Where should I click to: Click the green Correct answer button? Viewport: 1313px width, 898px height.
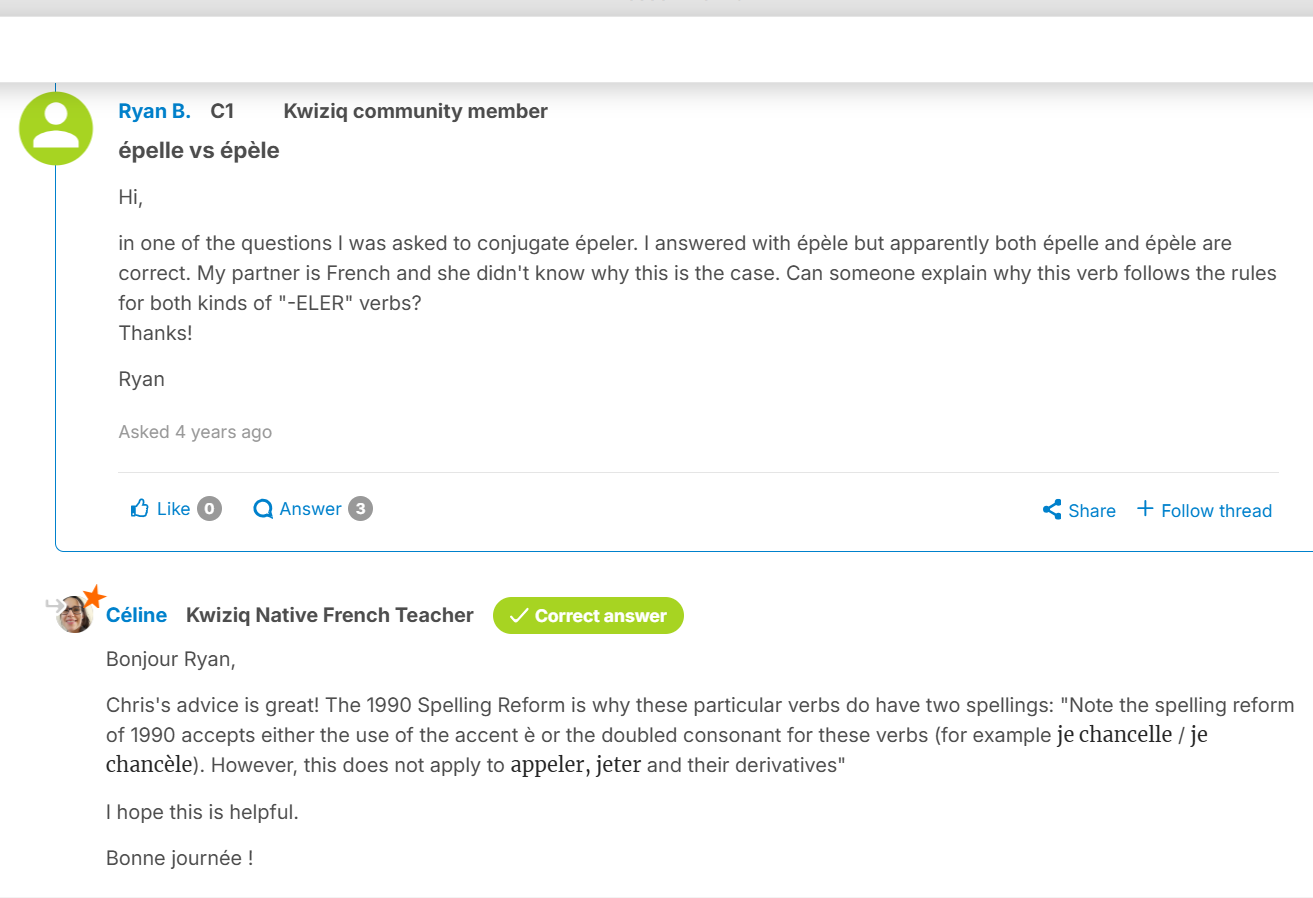(x=588, y=615)
